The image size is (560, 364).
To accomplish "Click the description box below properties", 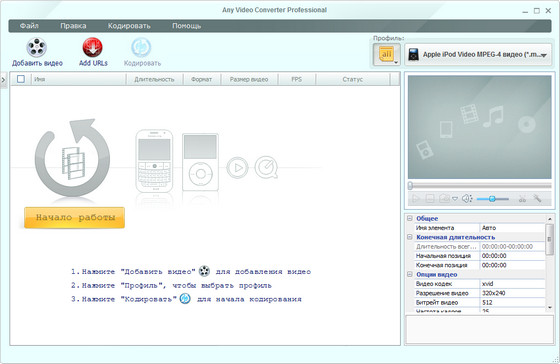I will [480, 329].
